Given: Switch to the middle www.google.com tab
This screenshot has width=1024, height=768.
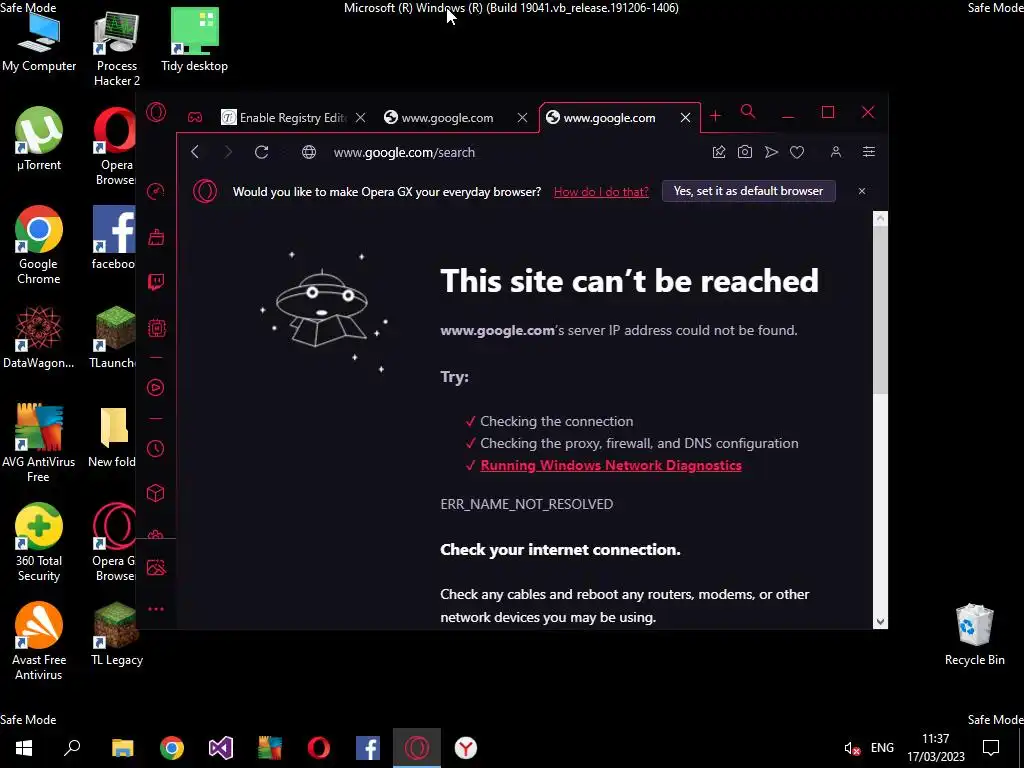Looking at the screenshot, I should (439, 118).
